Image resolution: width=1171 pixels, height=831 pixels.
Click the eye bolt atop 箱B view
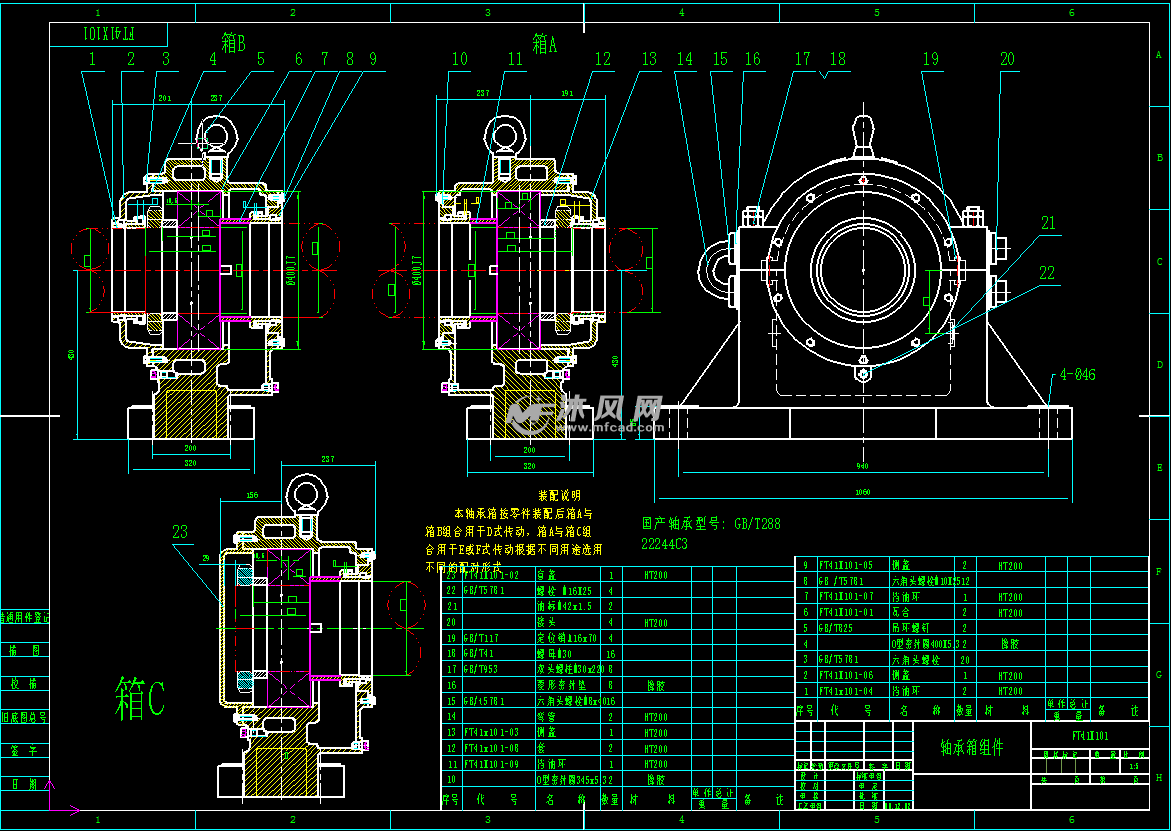point(215,133)
